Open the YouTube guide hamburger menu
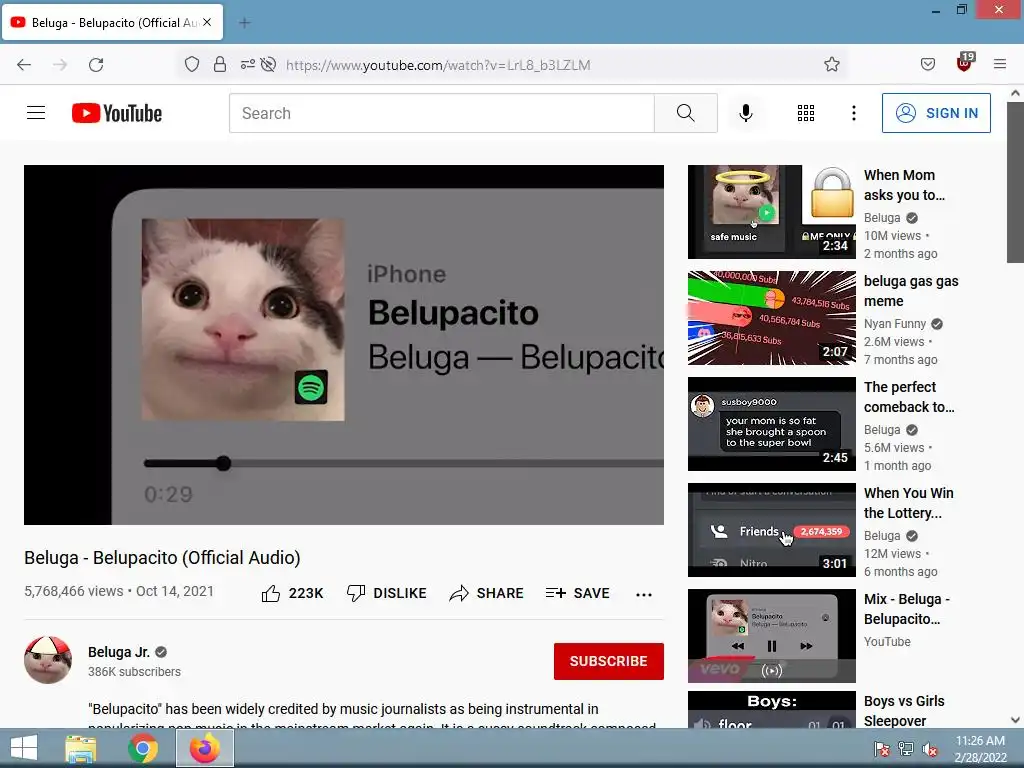The width and height of the screenshot is (1024, 768). (x=36, y=113)
